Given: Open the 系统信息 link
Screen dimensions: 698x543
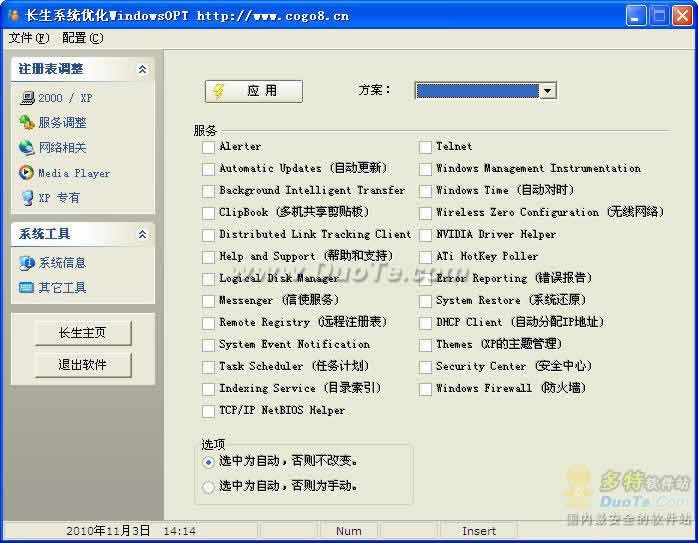Looking at the screenshot, I should [x=62, y=263].
